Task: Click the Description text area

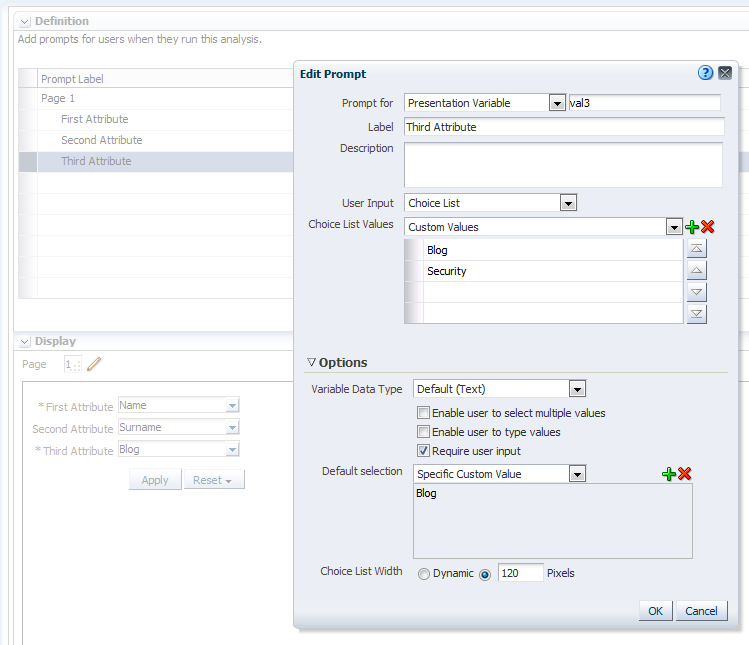Action: coord(563,165)
